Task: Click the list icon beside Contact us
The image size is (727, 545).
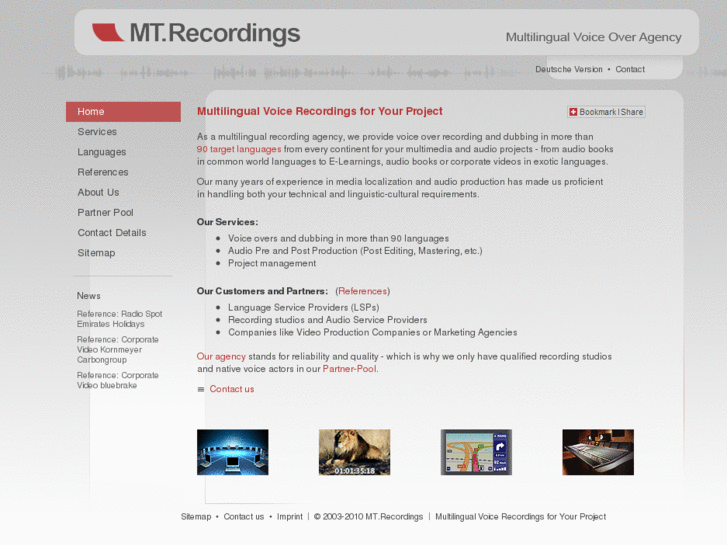Action: coord(201,389)
